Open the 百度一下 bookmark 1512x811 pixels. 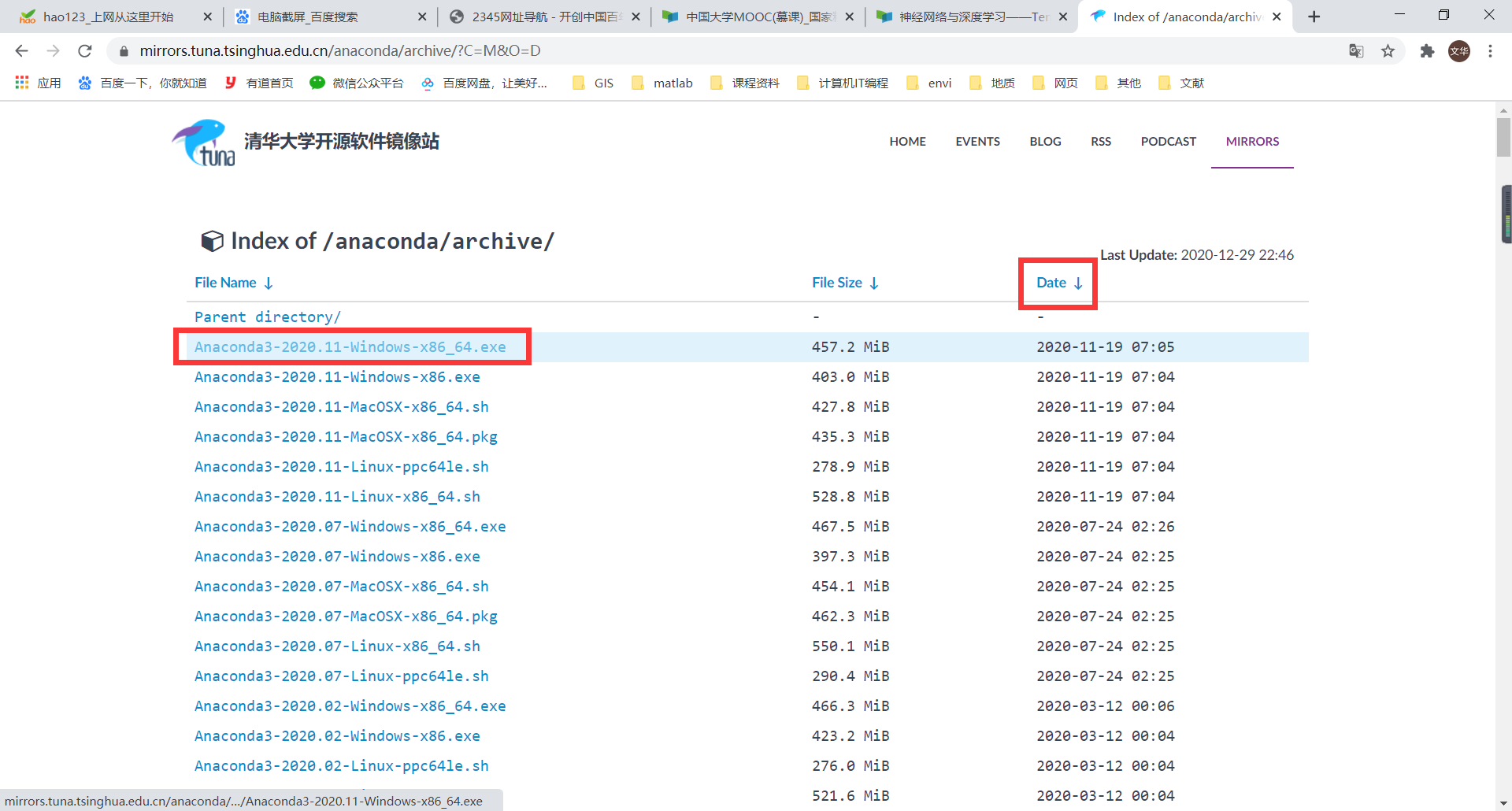point(143,83)
